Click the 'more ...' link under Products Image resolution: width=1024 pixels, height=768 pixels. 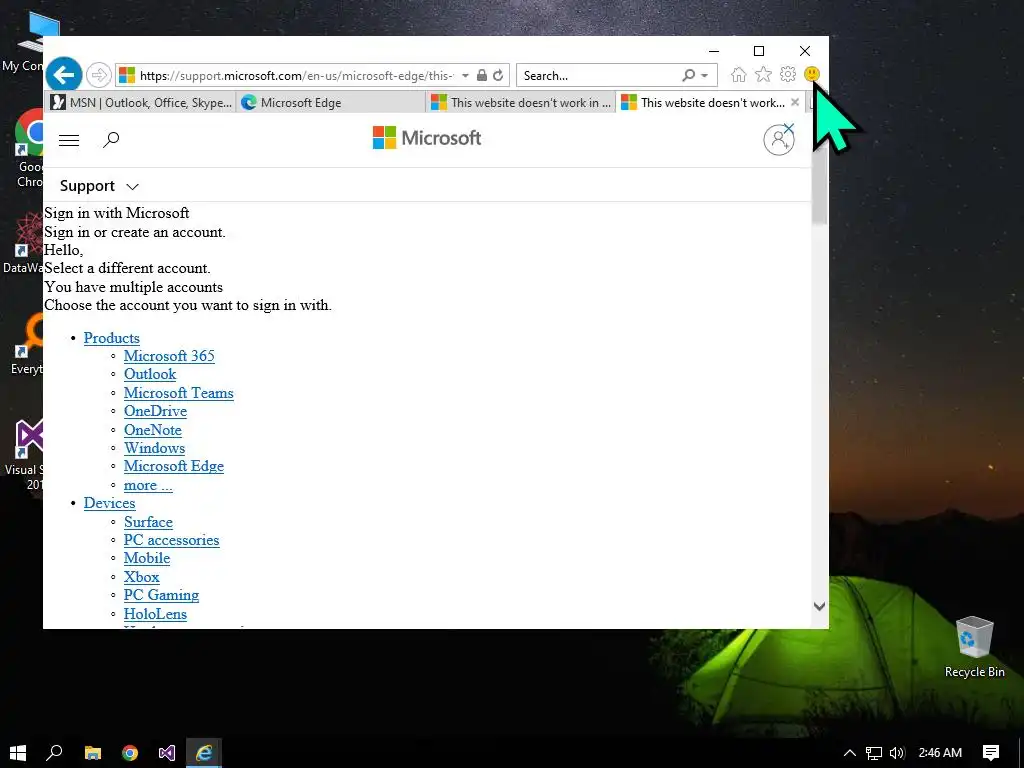click(148, 485)
